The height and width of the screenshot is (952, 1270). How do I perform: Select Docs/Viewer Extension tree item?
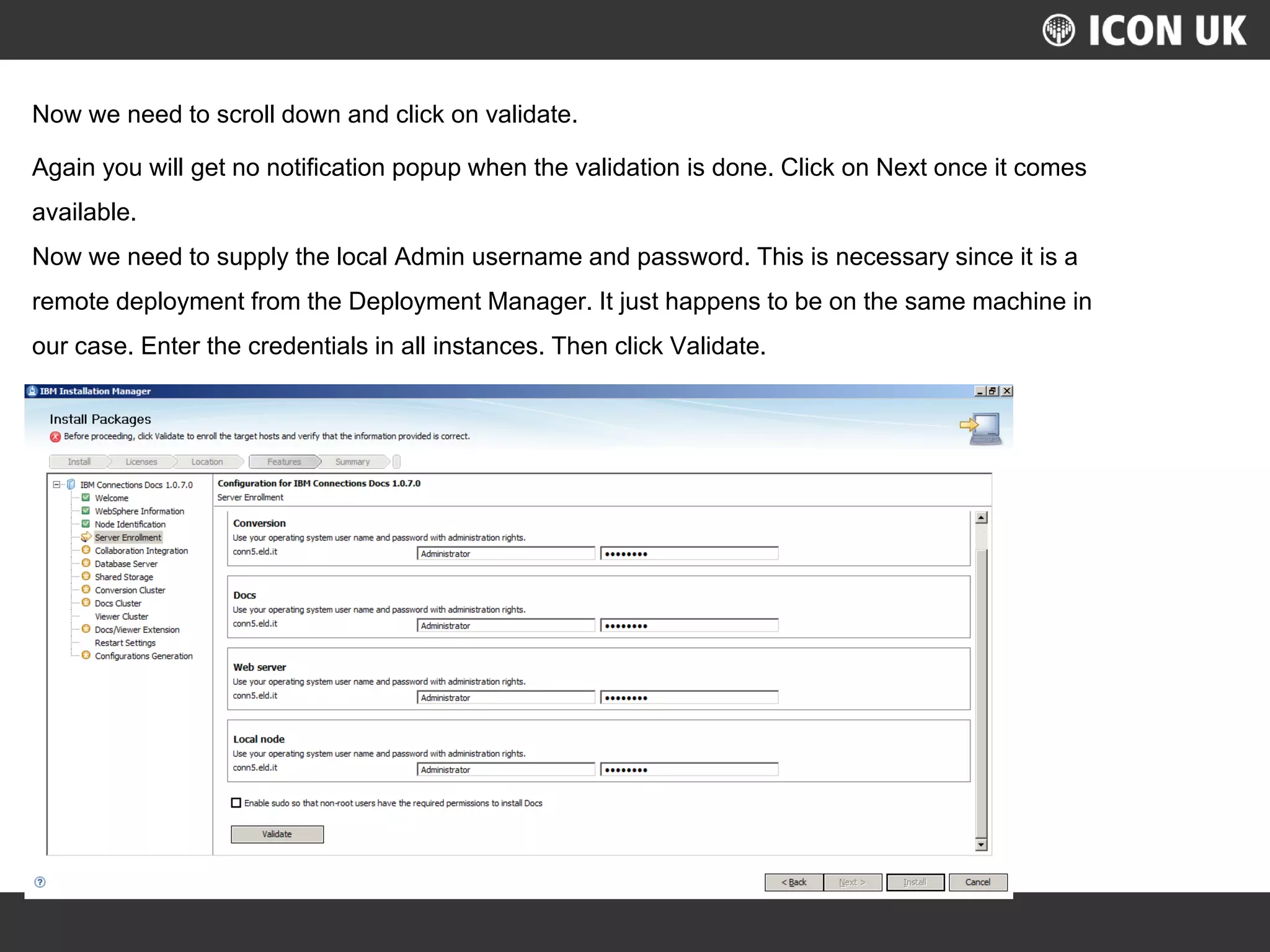coord(137,630)
